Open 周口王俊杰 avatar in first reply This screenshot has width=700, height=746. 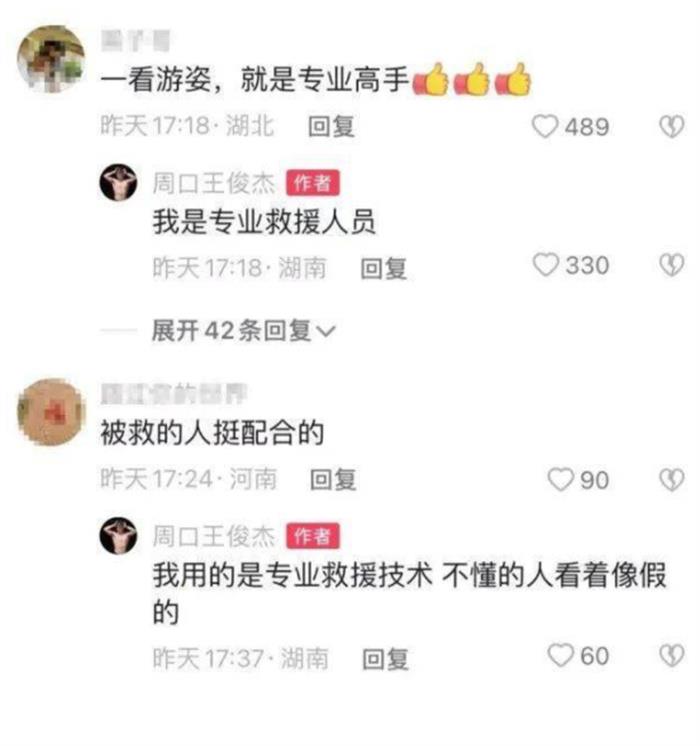tap(118, 183)
